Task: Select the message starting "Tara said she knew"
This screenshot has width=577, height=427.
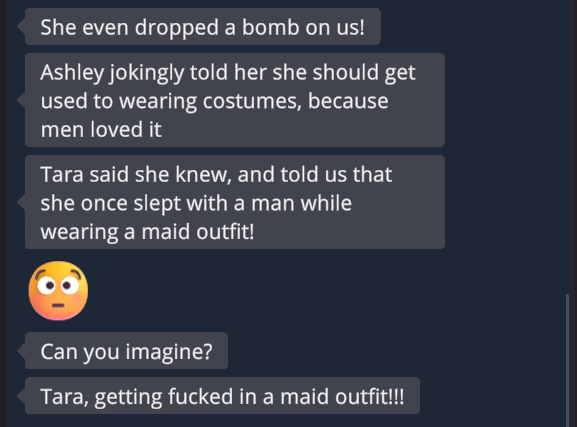Action: pyautogui.click(x=235, y=202)
